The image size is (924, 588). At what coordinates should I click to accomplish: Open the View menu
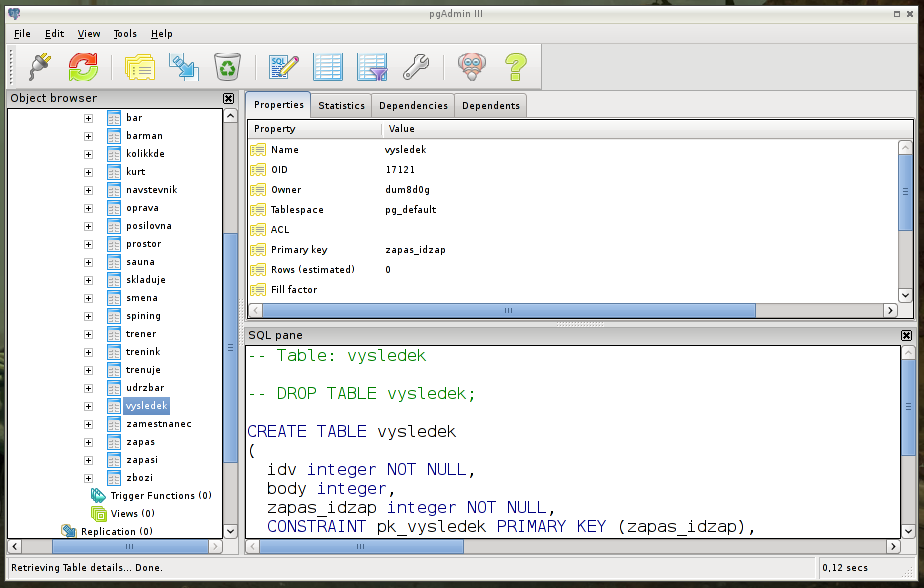[88, 34]
